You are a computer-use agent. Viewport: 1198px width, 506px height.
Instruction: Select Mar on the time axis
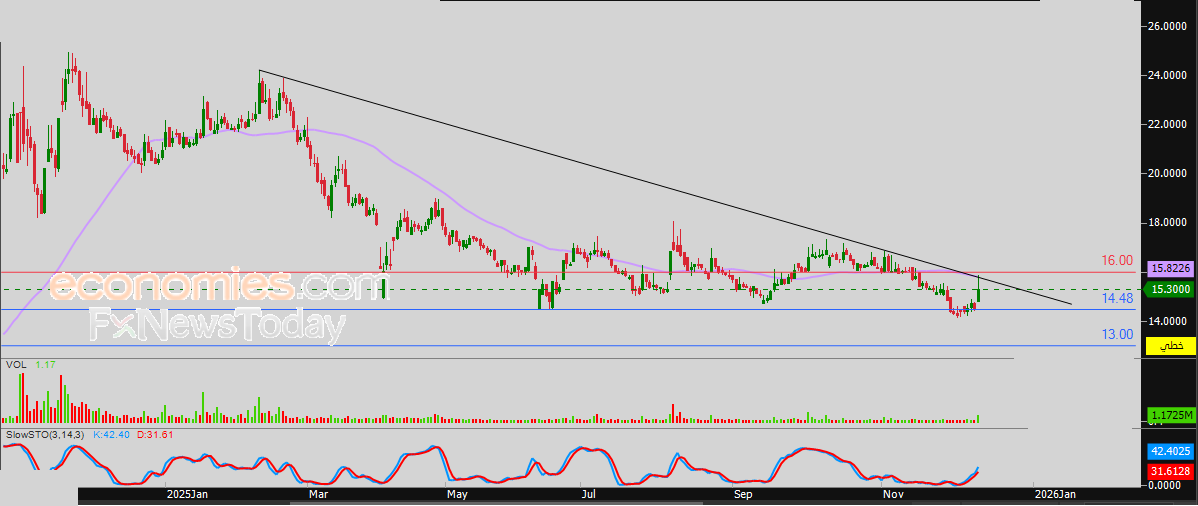pyautogui.click(x=319, y=494)
